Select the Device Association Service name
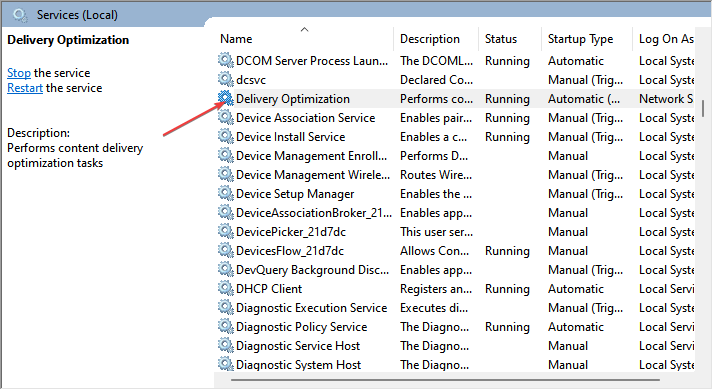713x390 pixels. pyautogui.click(x=306, y=118)
